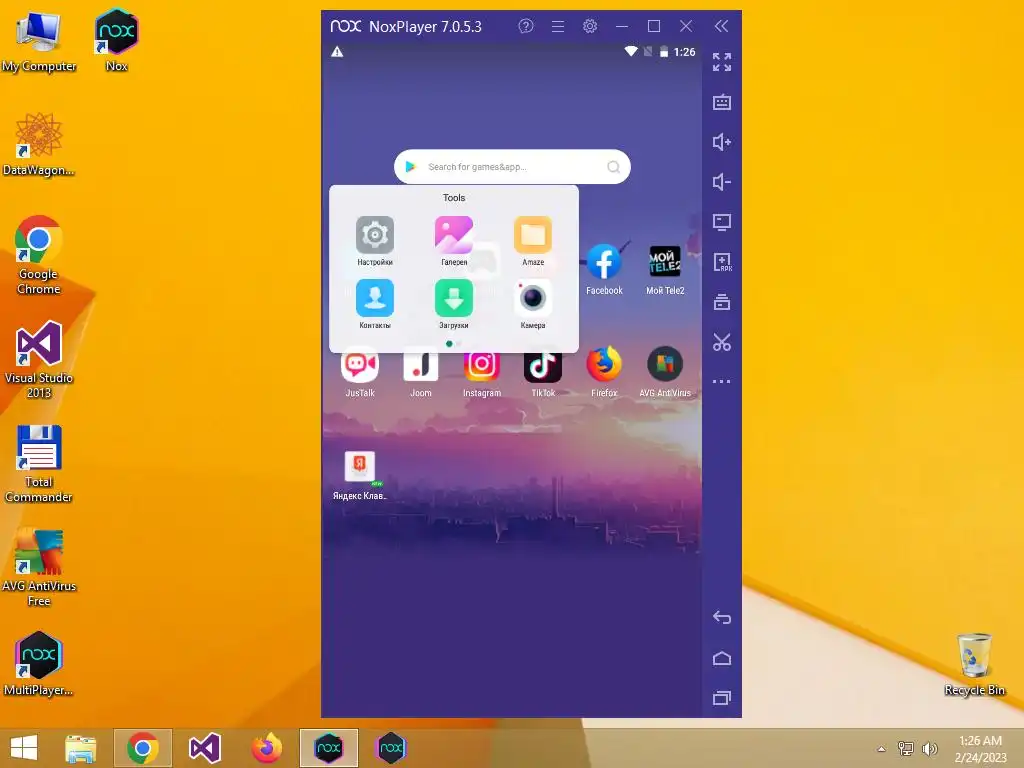Open Firefox from the taskbar
The width and height of the screenshot is (1024, 768).
click(x=266, y=748)
